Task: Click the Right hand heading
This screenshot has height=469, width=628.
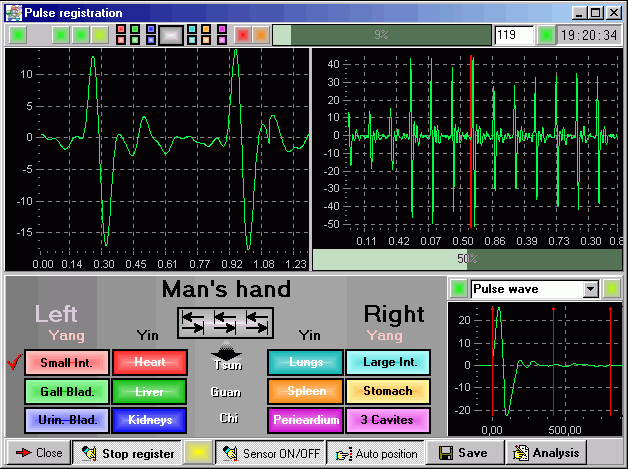Action: 394,314
